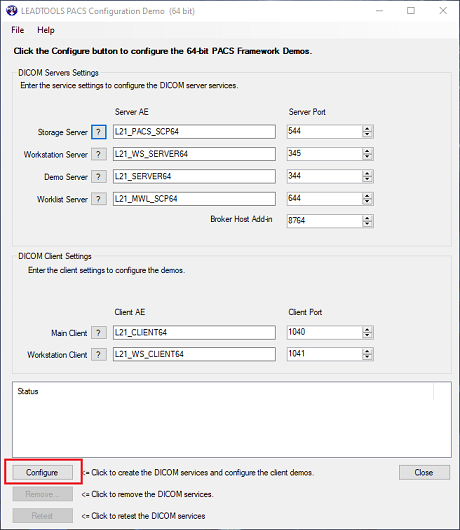Image resolution: width=460 pixels, height=530 pixels.
Task: Click the Worklist Server port field 644
Action: click(324, 198)
